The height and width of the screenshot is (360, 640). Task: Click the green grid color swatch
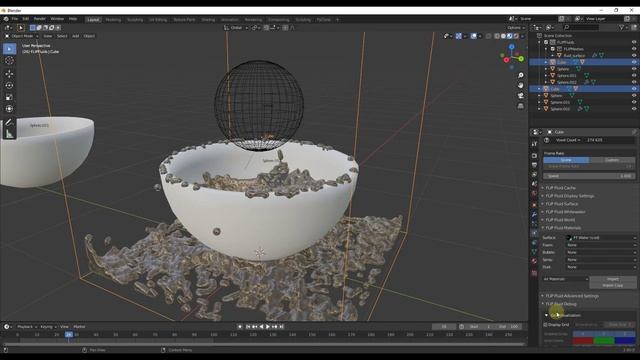604,340
